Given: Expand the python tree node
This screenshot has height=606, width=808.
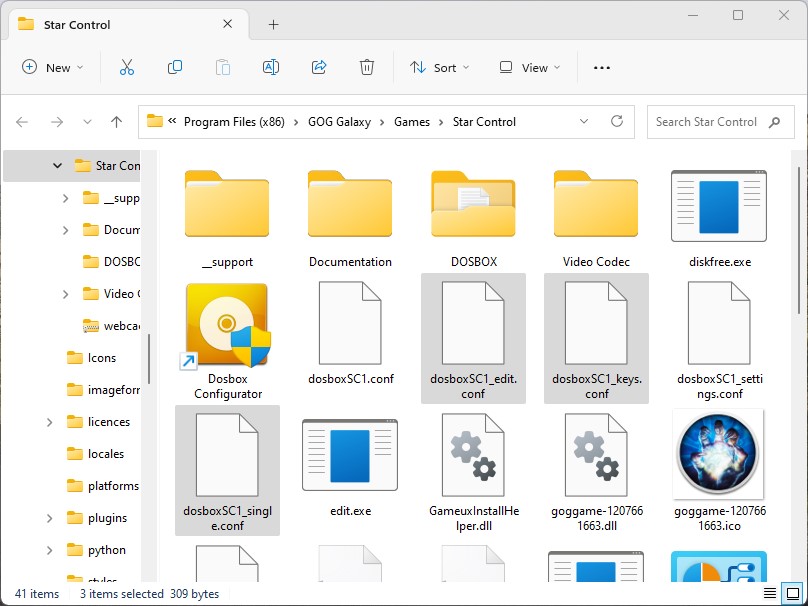Looking at the screenshot, I should 49,550.
